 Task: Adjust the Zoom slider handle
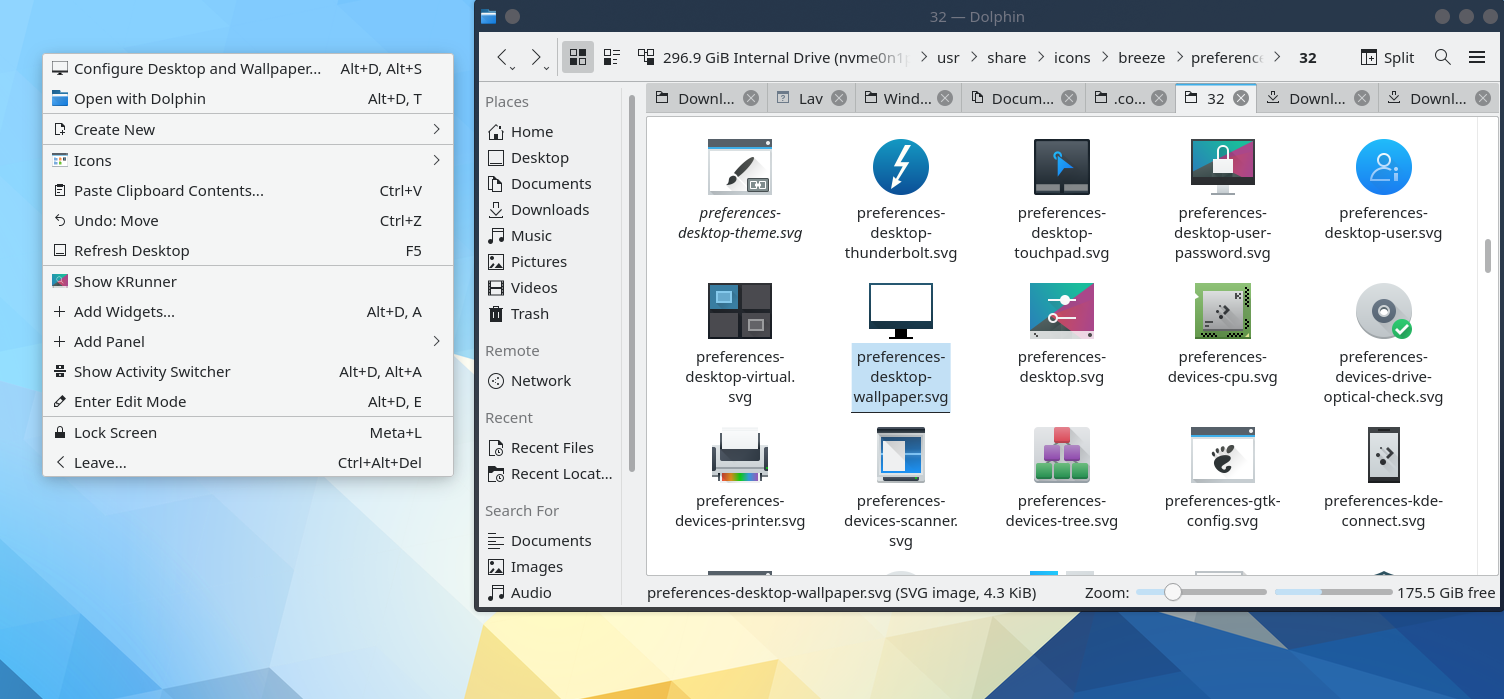1173,592
